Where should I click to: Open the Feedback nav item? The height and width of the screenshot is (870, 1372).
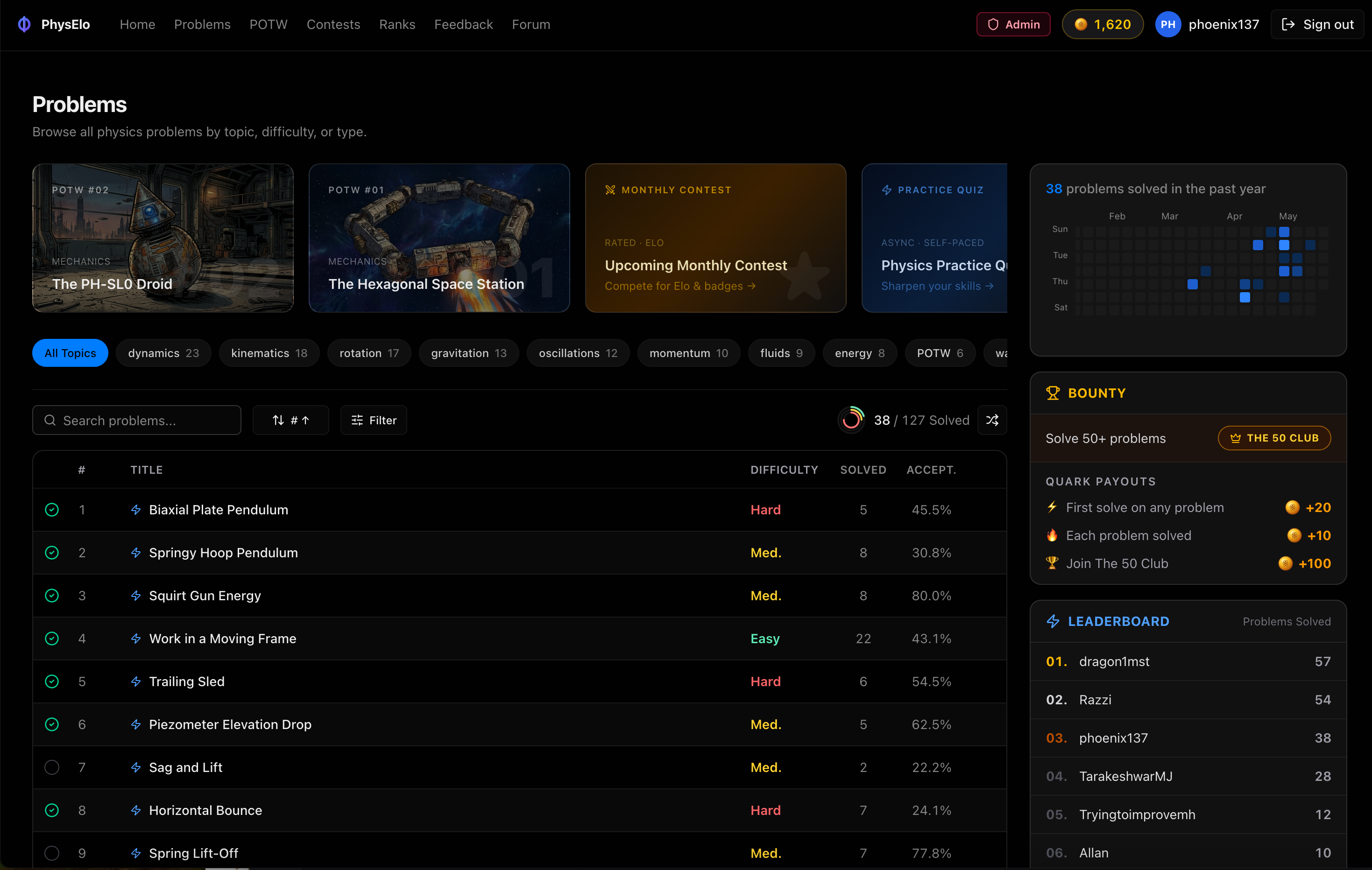[x=463, y=24]
